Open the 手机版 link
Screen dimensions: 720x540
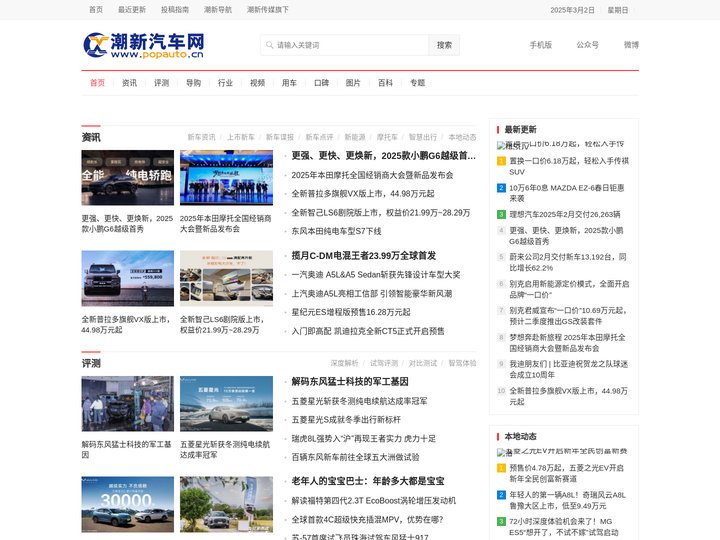540,45
